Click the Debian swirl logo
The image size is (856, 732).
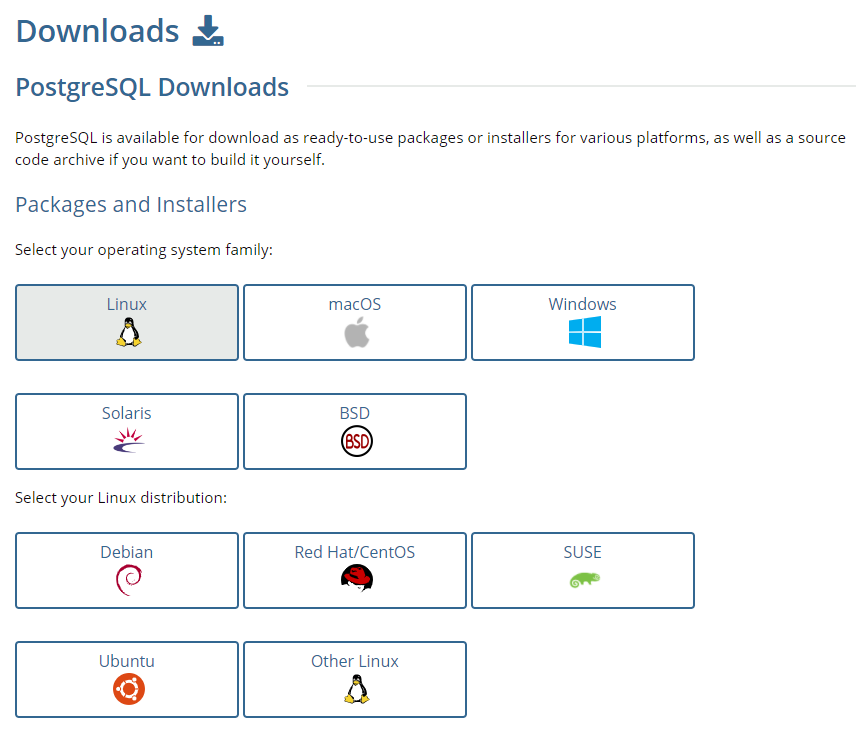(x=129, y=580)
